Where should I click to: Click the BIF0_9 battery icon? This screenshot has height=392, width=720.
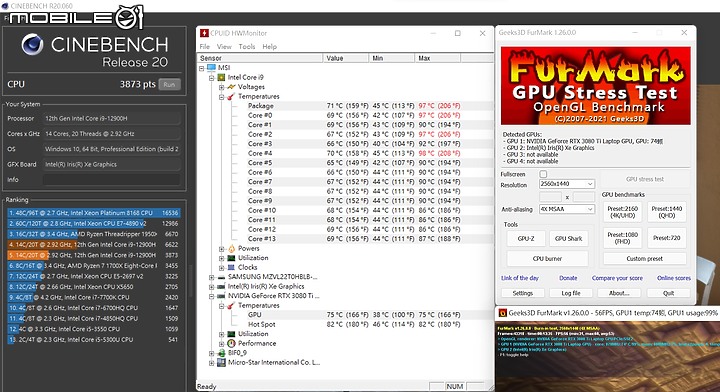coord(221,353)
